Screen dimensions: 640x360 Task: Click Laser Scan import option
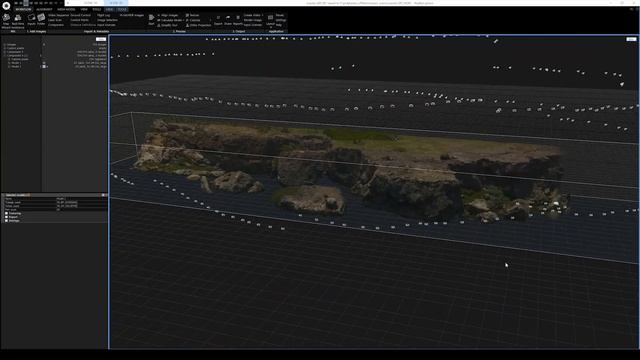55,20
